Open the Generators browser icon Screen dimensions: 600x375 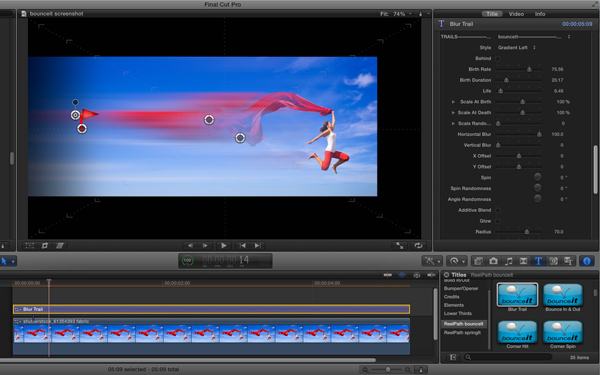click(x=553, y=261)
